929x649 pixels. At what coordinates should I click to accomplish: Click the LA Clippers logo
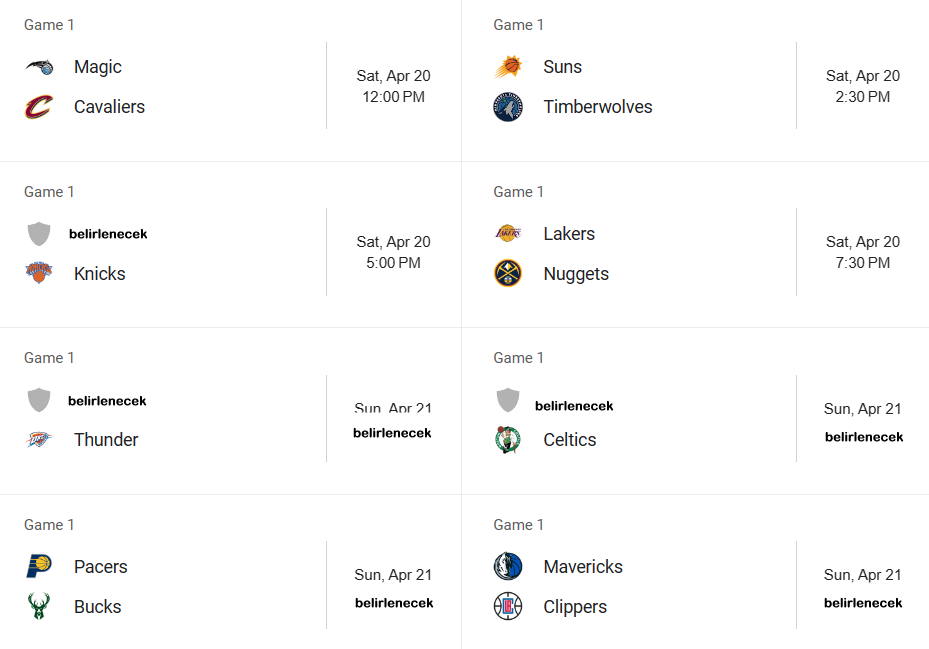pos(508,606)
